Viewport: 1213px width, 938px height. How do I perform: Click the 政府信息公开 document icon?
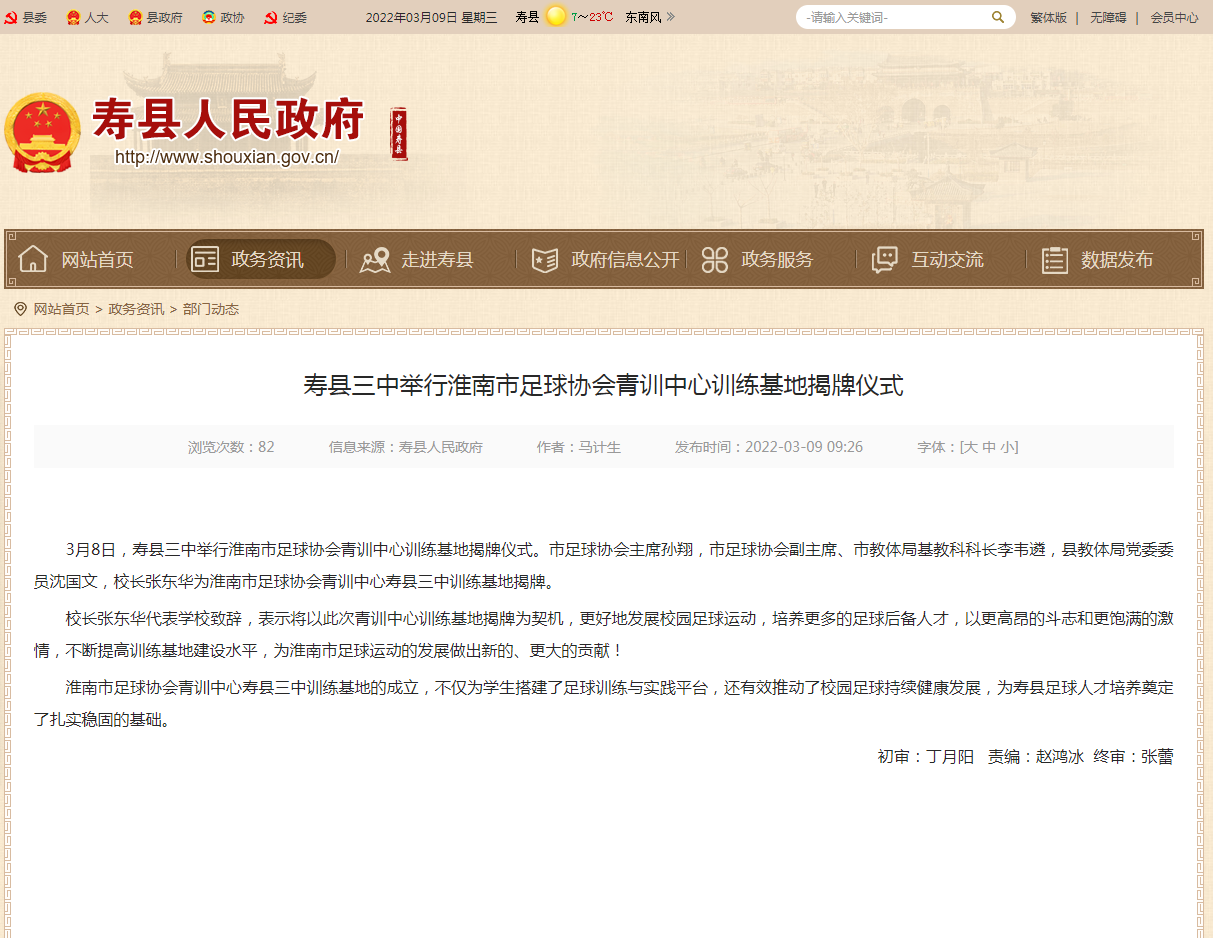pos(543,258)
